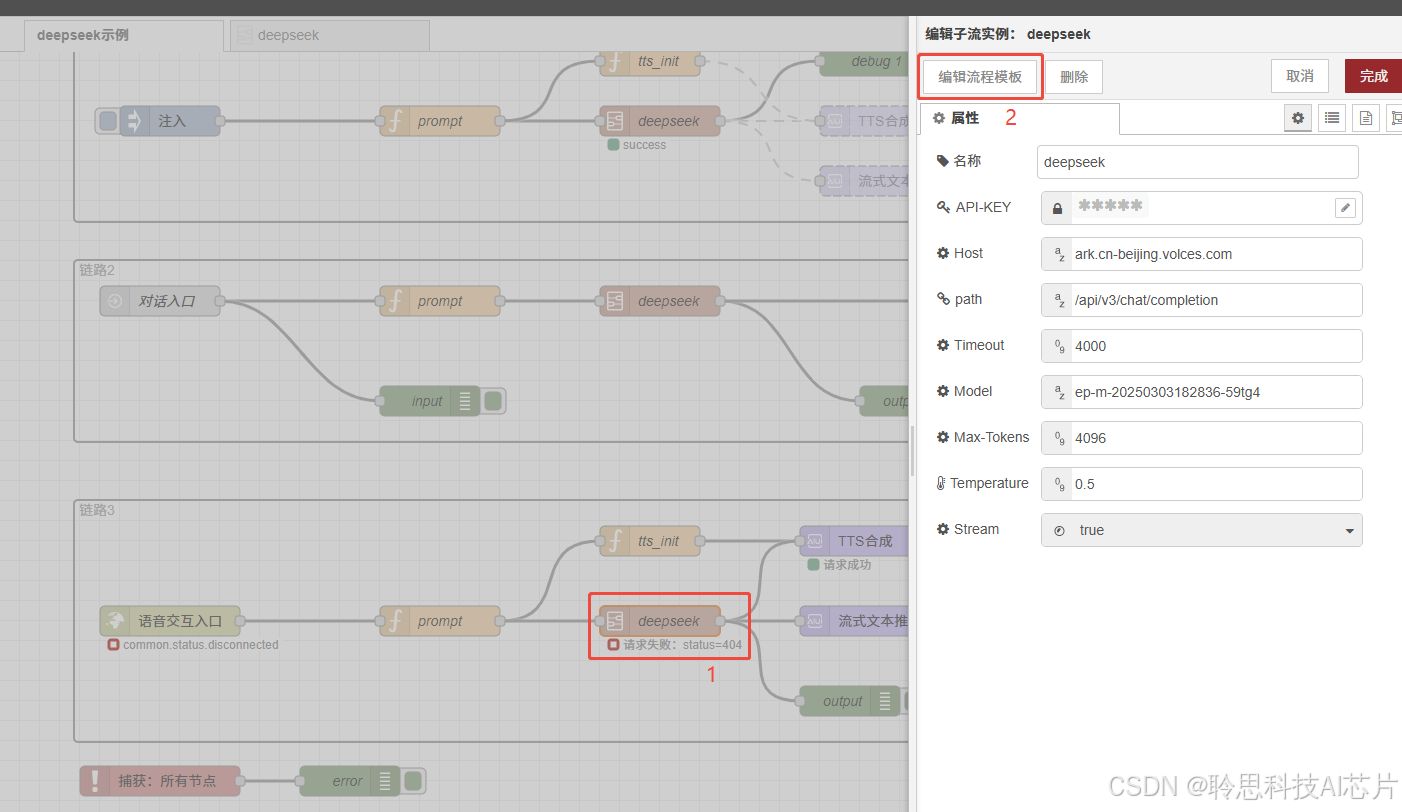Select the top prompt function node
The image size is (1402, 812).
tap(440, 121)
